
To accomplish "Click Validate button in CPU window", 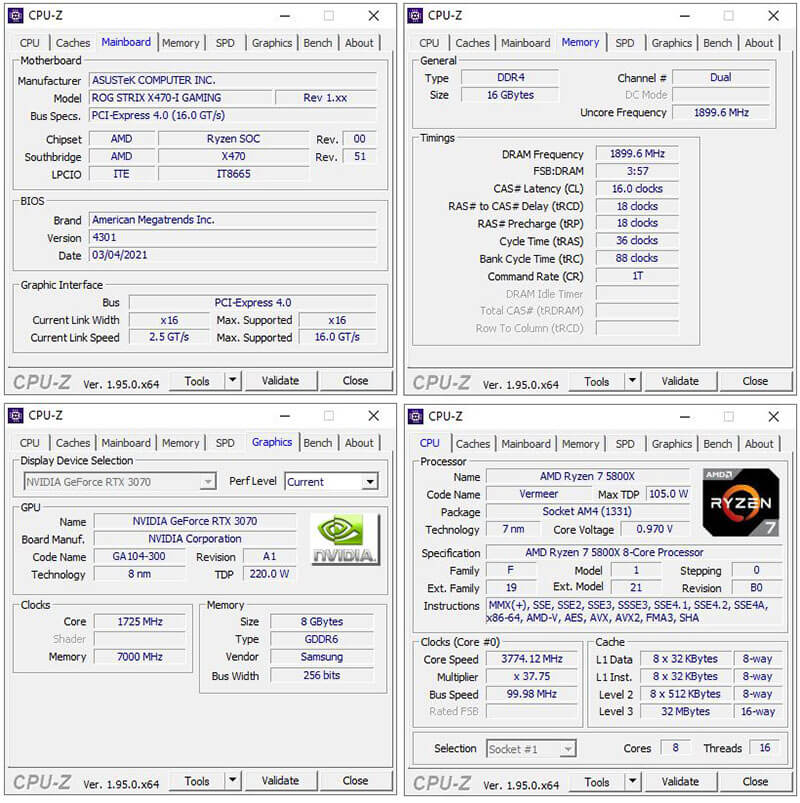I will [680, 781].
